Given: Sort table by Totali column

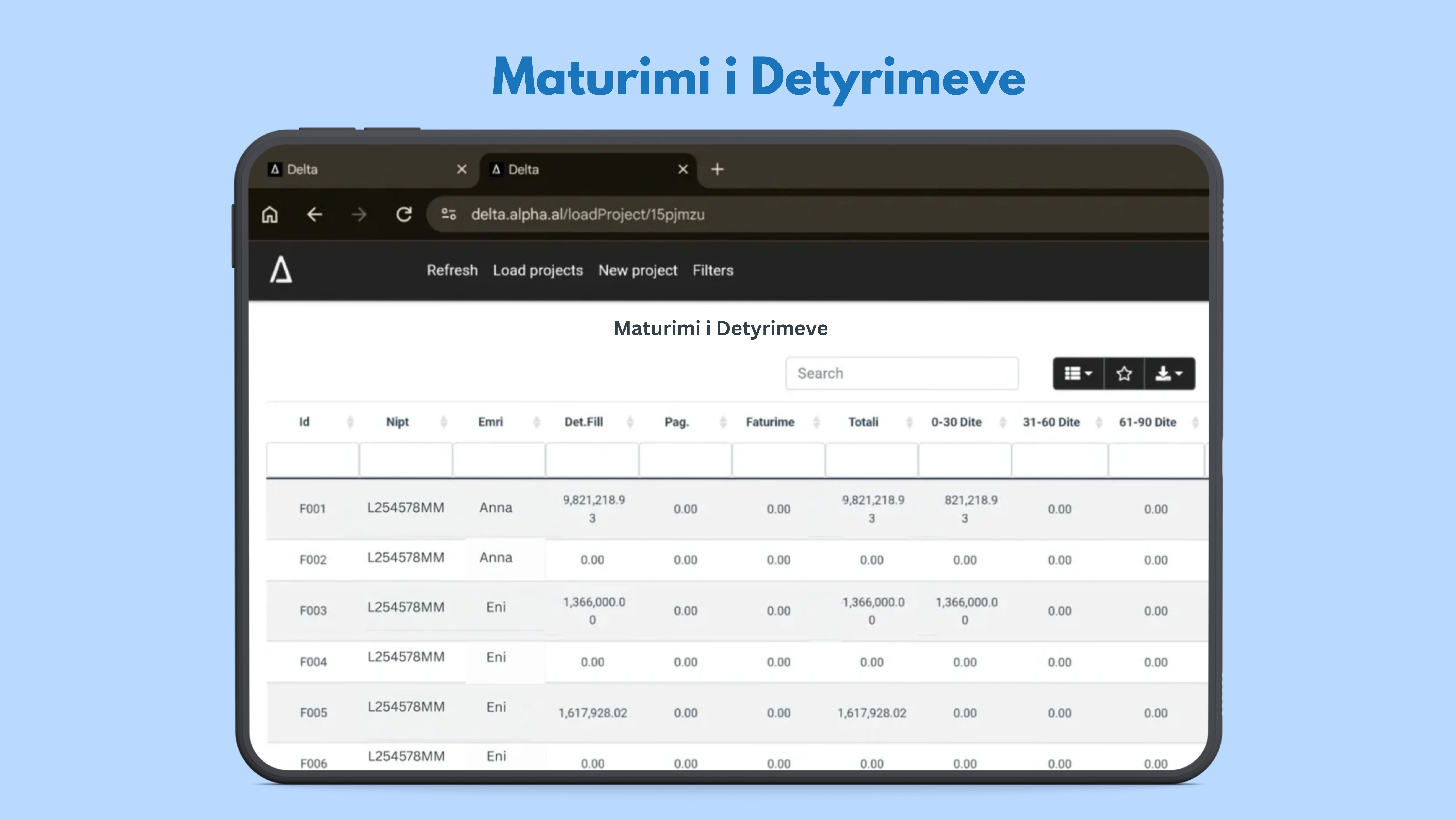Looking at the screenshot, I should click(x=909, y=422).
